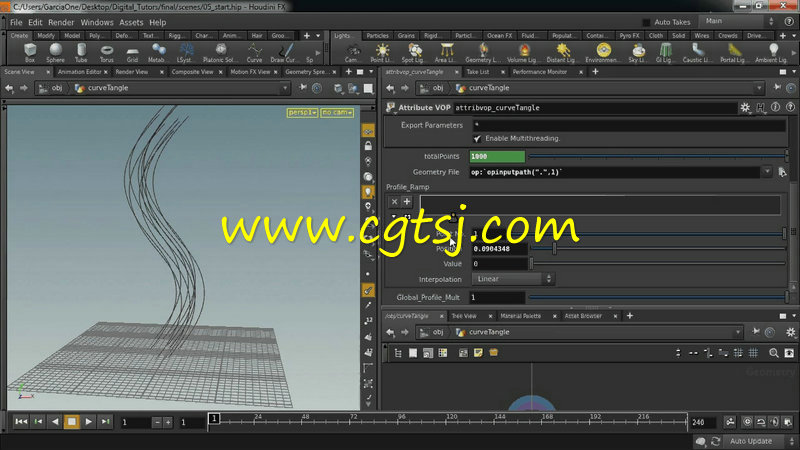Add a GI Light
The height and width of the screenshot is (450, 800).
(665, 52)
